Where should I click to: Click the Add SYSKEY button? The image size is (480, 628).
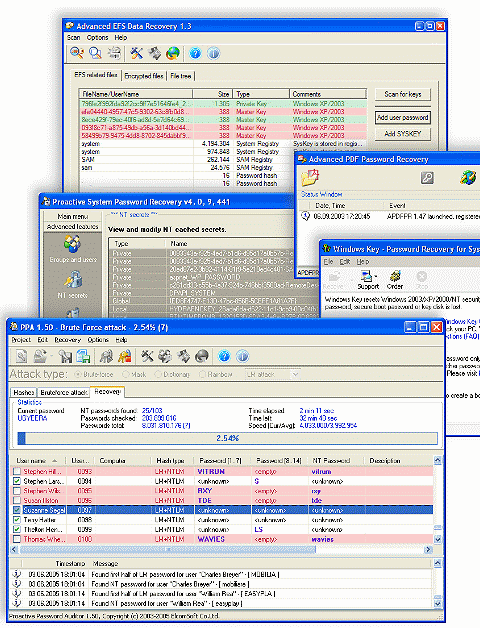click(403, 134)
